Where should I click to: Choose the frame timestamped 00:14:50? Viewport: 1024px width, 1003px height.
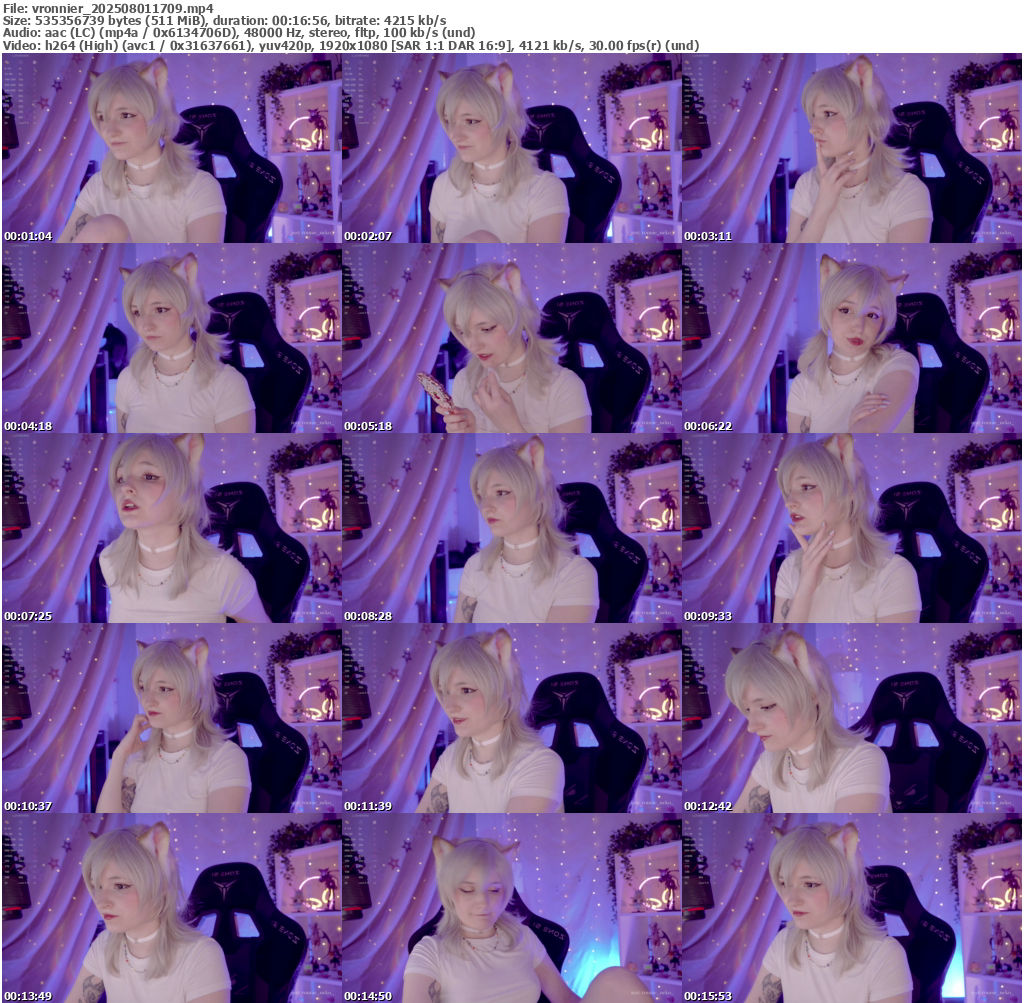pos(511,908)
